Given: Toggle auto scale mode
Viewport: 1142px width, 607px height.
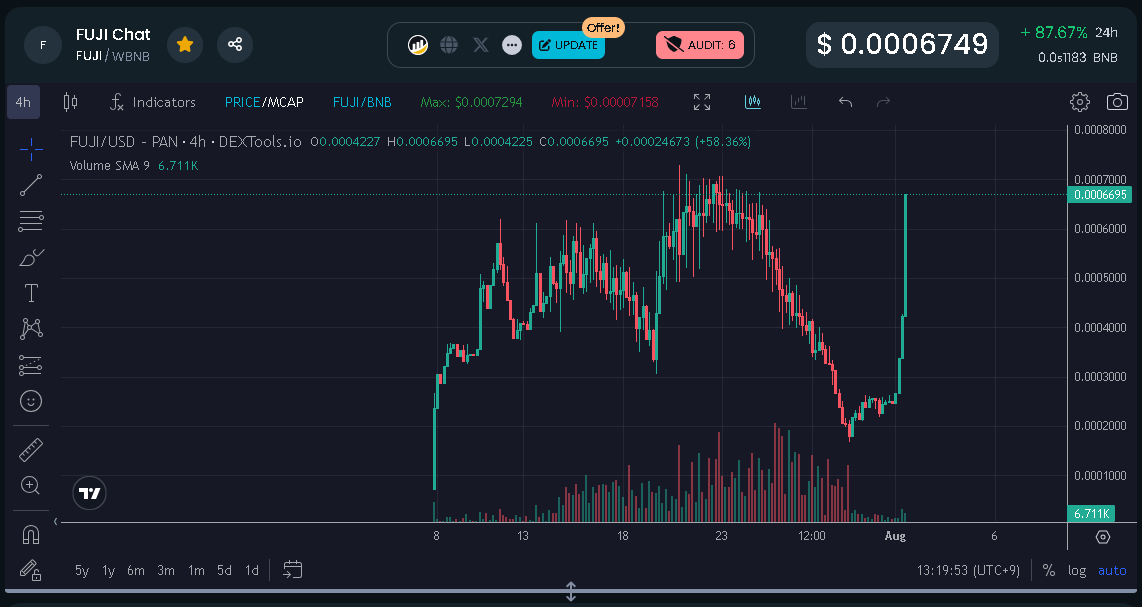Looking at the screenshot, I should click(1112, 570).
